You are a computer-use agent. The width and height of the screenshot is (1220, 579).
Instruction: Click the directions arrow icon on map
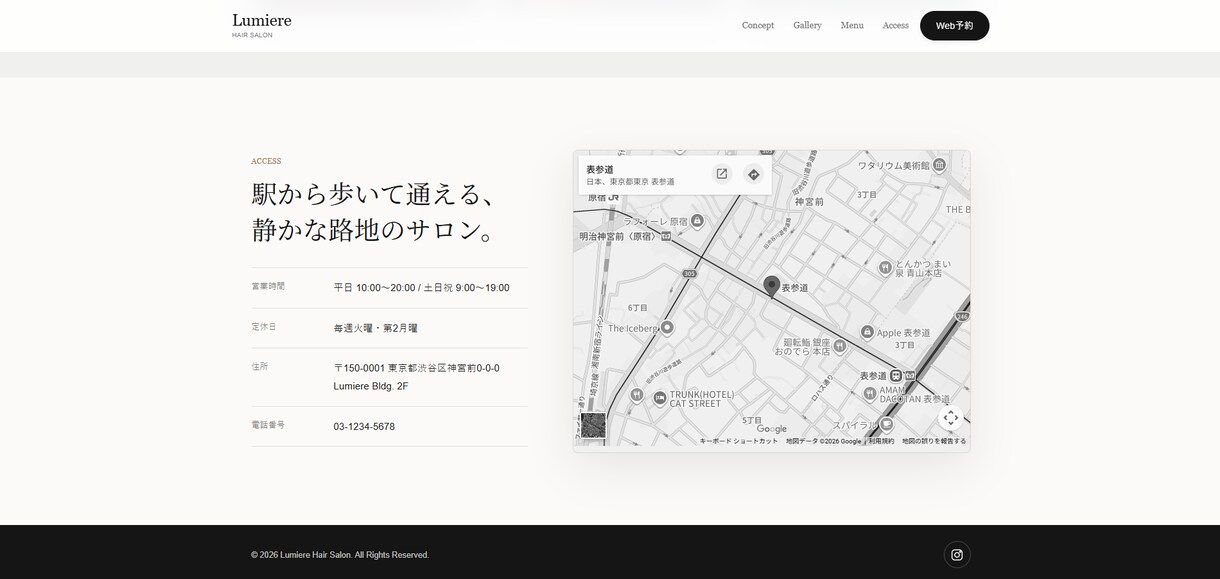click(754, 174)
